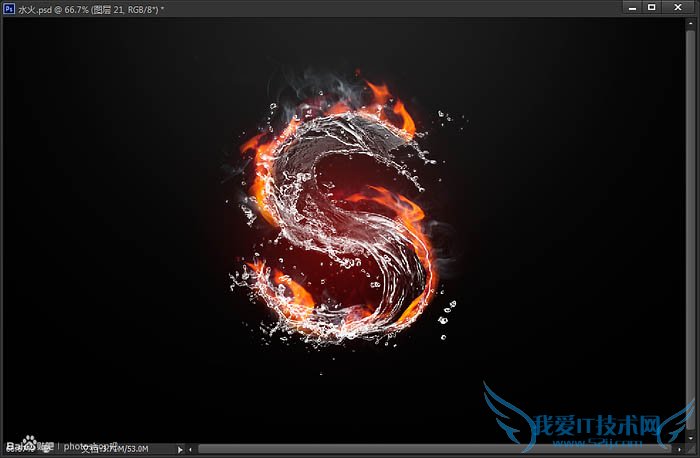Minimize the 水火.psd document window
The height and width of the screenshot is (458, 700).
point(632,8)
